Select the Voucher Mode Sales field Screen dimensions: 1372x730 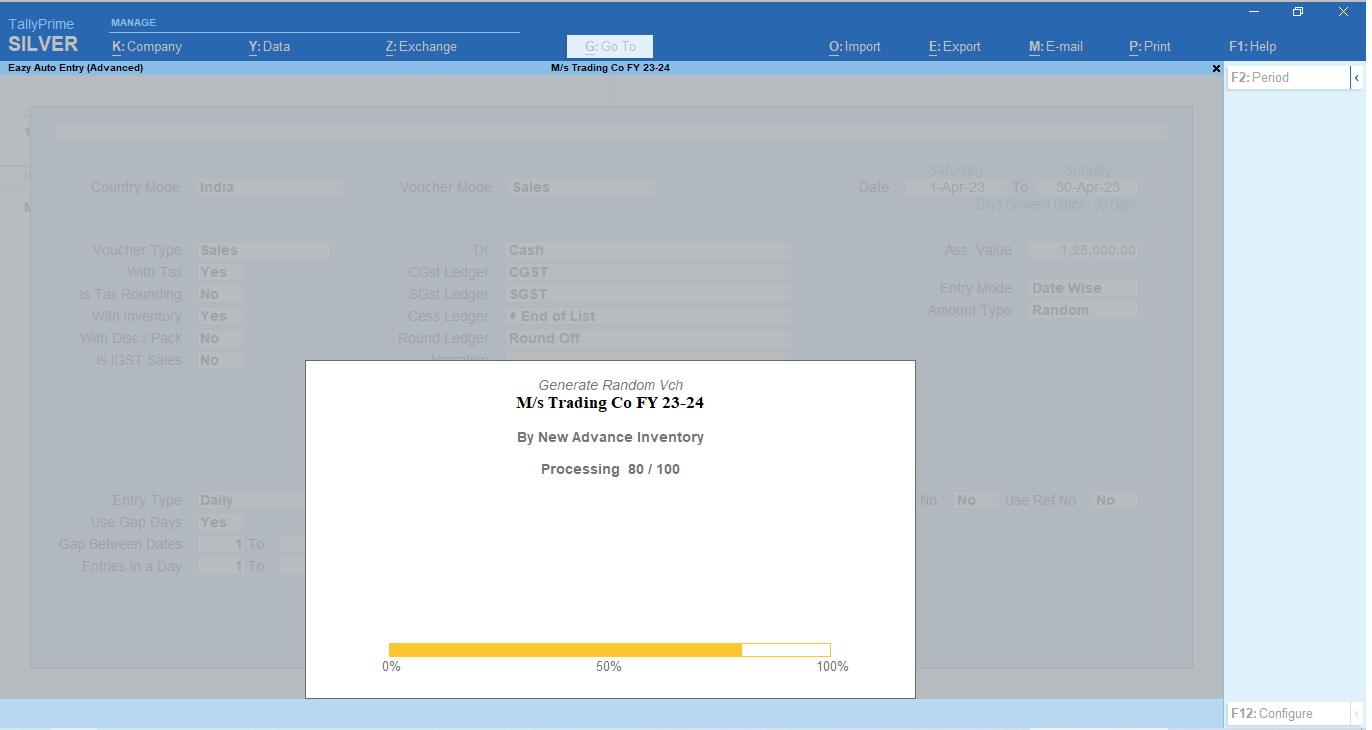(581, 187)
